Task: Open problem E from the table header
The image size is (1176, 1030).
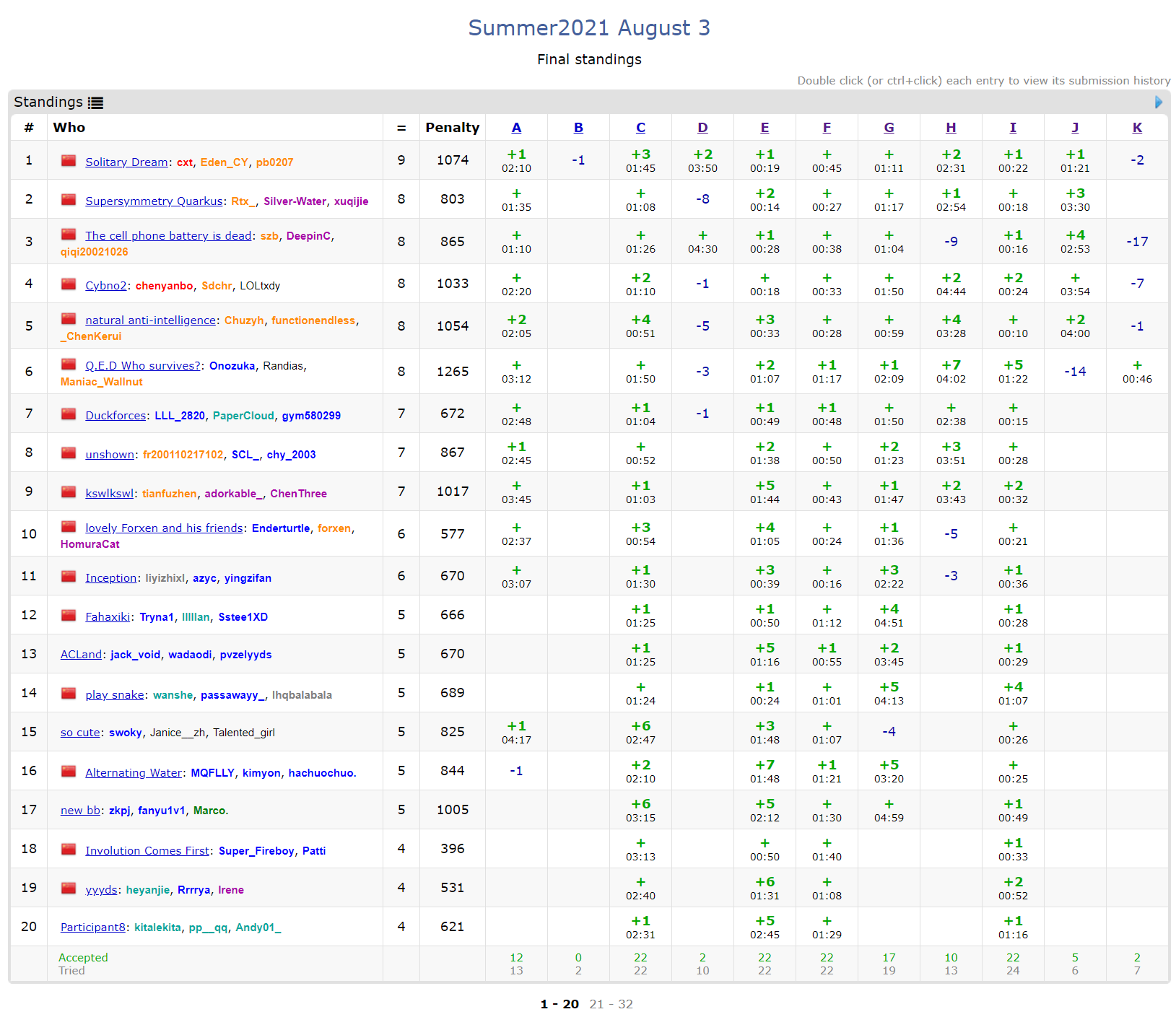Action: (x=765, y=128)
